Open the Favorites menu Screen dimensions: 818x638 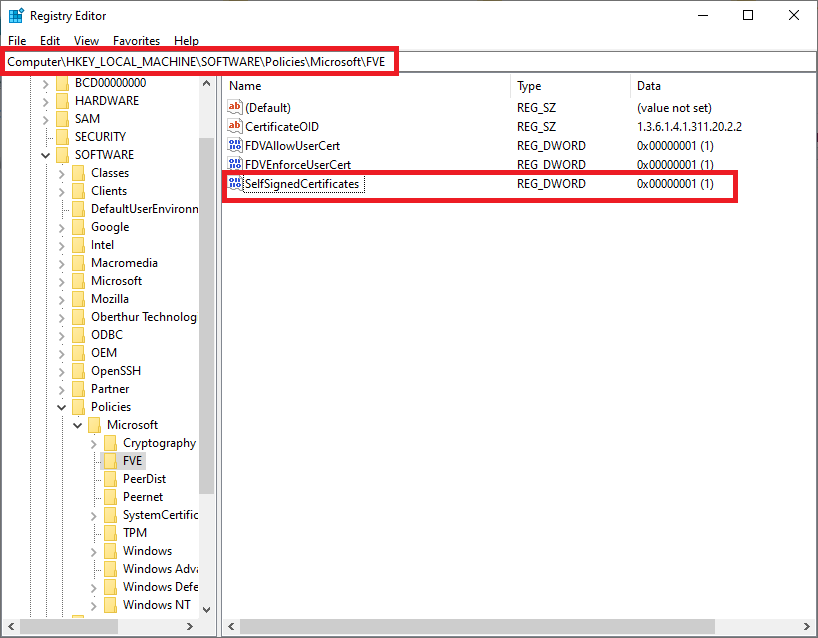coord(137,41)
